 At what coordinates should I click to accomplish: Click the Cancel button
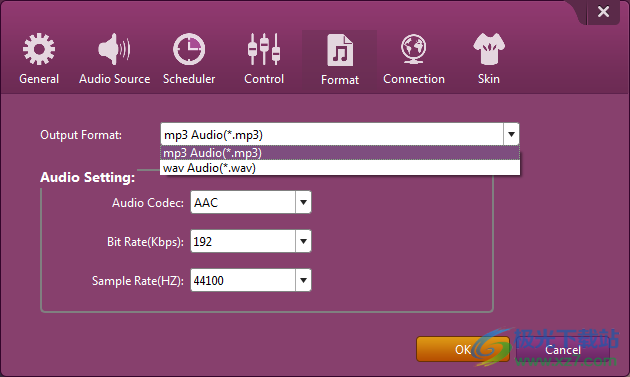pos(562,350)
